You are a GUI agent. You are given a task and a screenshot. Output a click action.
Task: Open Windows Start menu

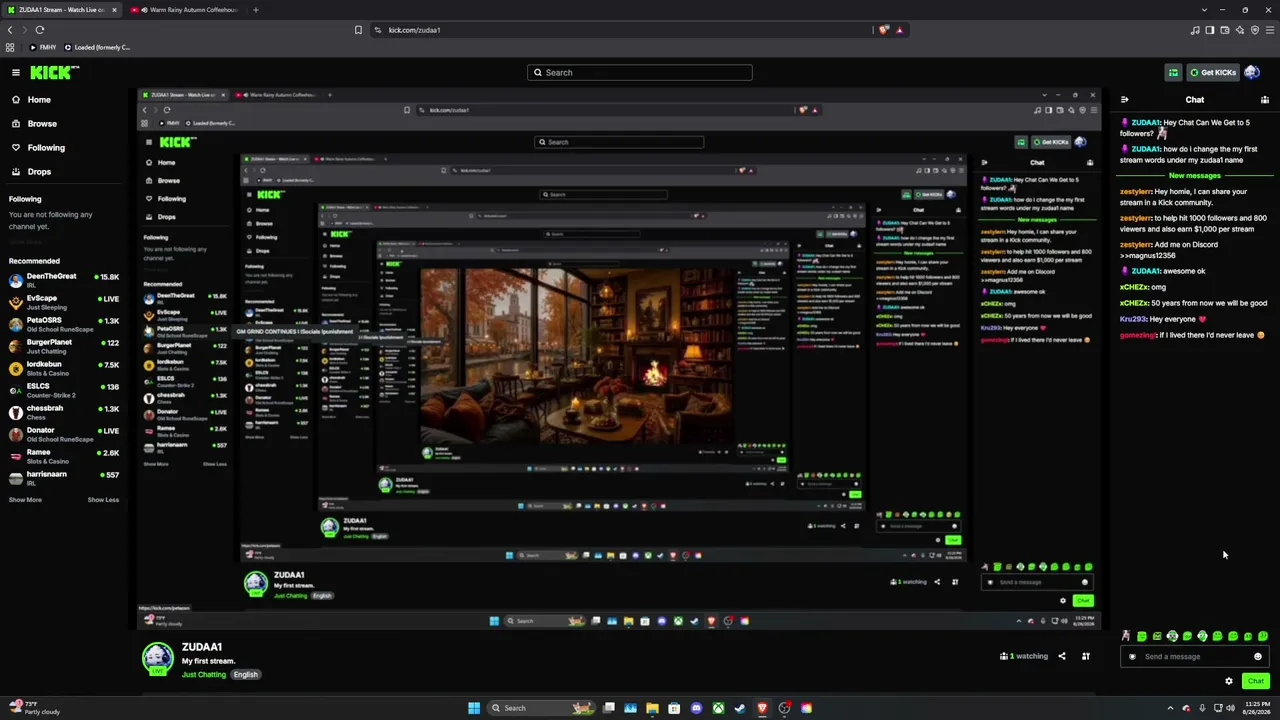coord(474,708)
